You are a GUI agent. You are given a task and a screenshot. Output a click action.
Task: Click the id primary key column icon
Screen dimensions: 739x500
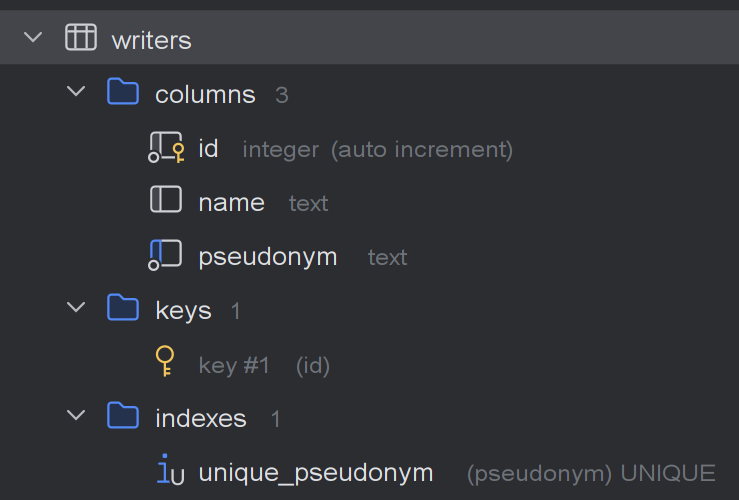[166, 147]
